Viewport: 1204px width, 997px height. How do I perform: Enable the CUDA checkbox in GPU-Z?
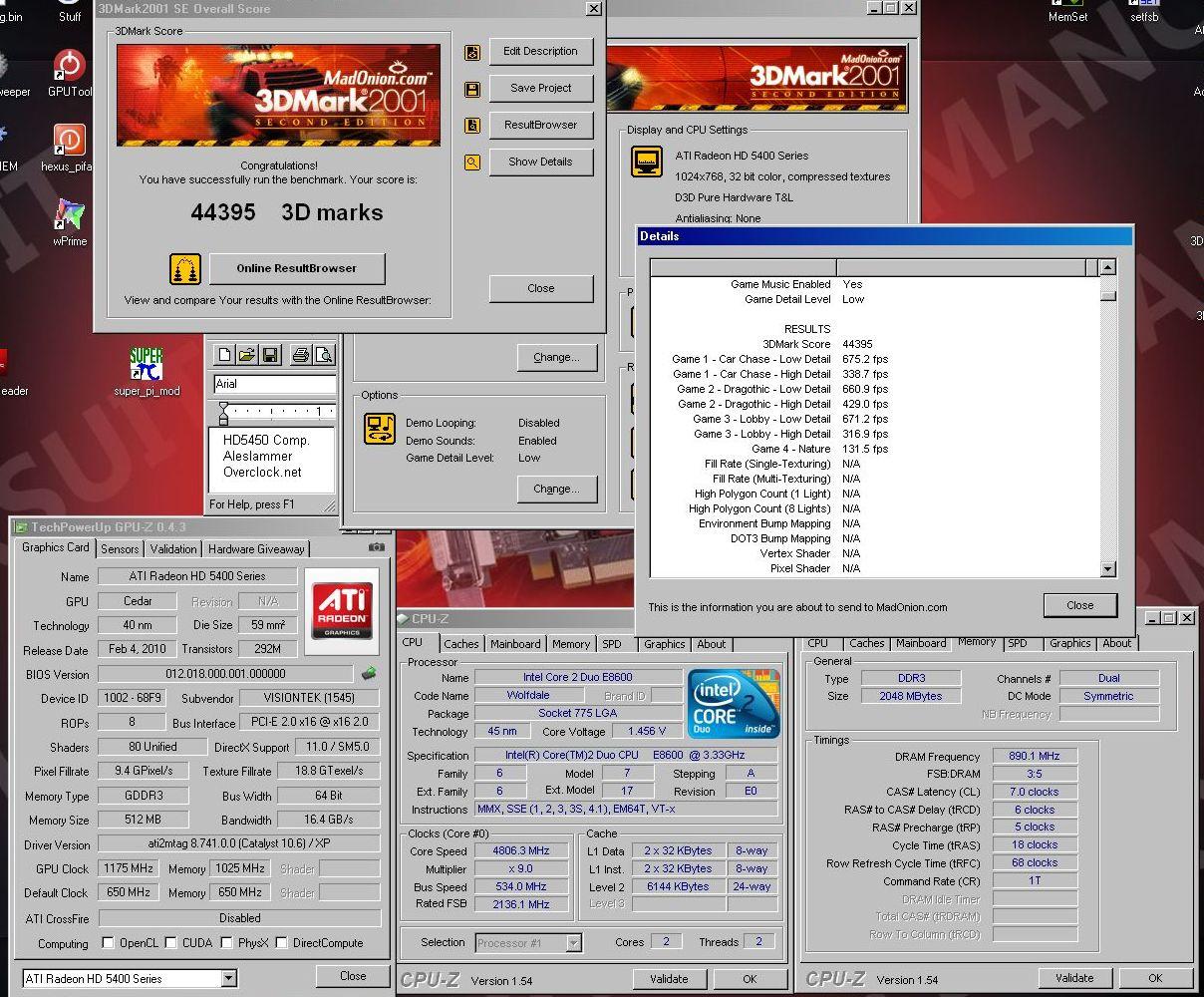pos(171,942)
